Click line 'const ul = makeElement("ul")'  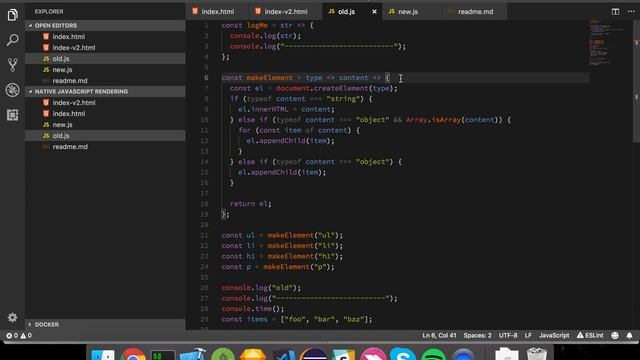pos(282,235)
